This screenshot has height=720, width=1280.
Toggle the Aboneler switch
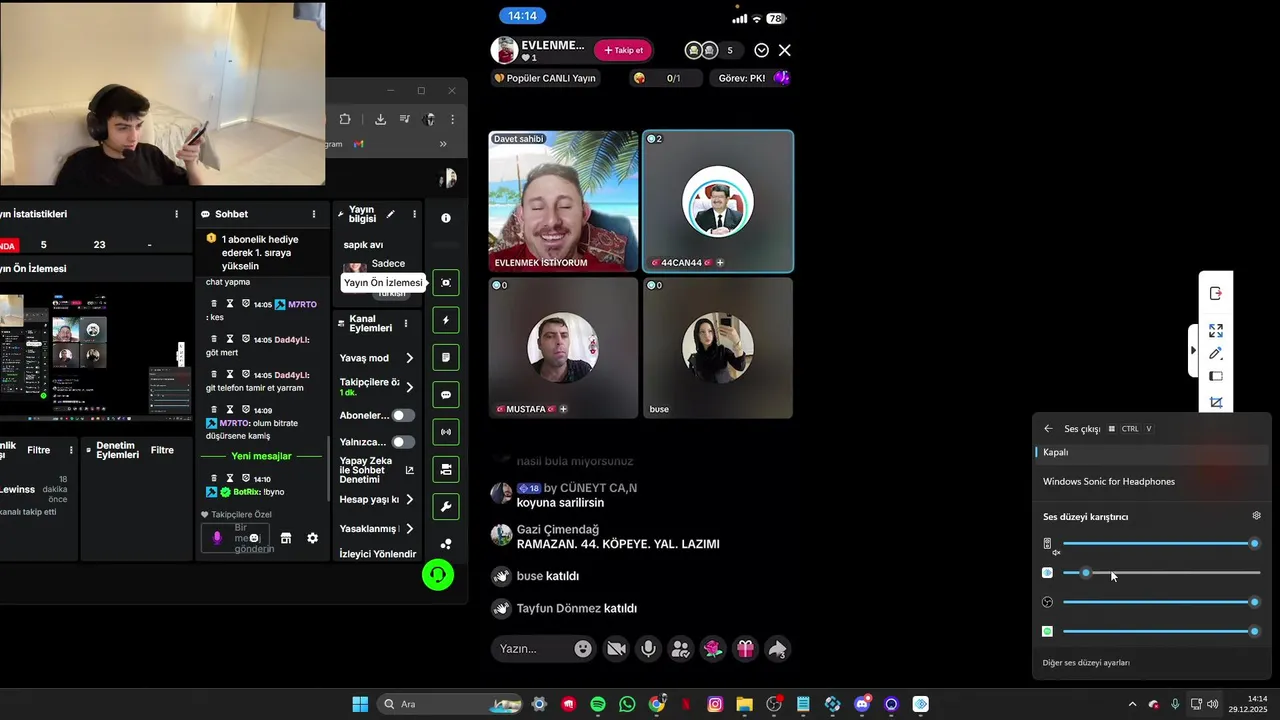[403, 415]
